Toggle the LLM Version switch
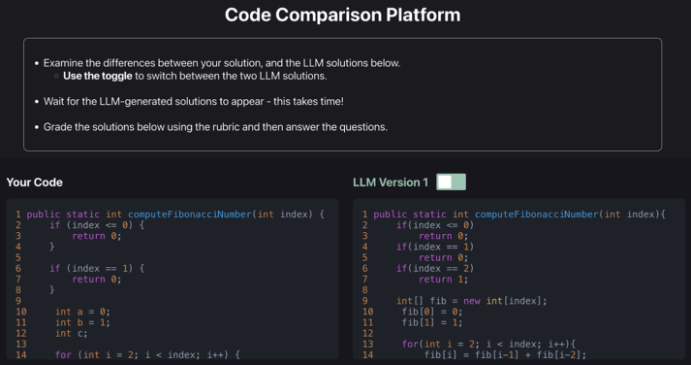The height and width of the screenshot is (365, 691). click(451, 182)
